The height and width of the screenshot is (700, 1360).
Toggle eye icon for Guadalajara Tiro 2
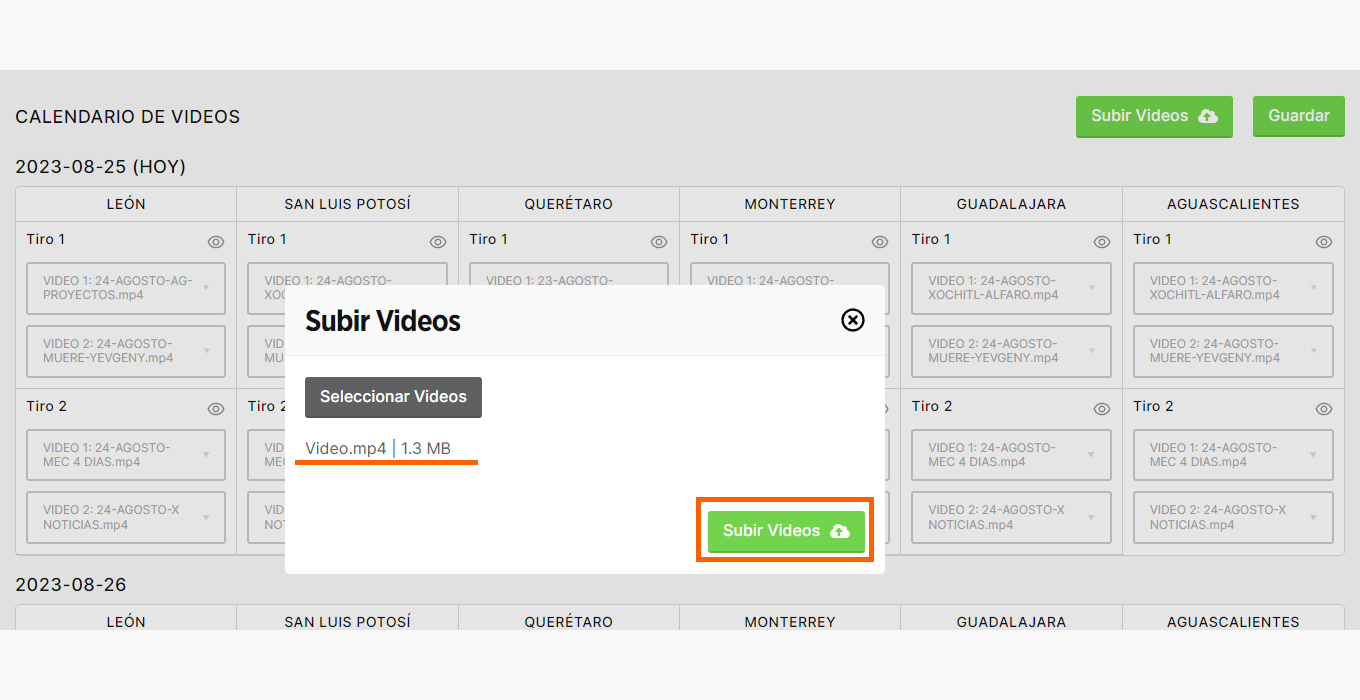pos(1101,409)
